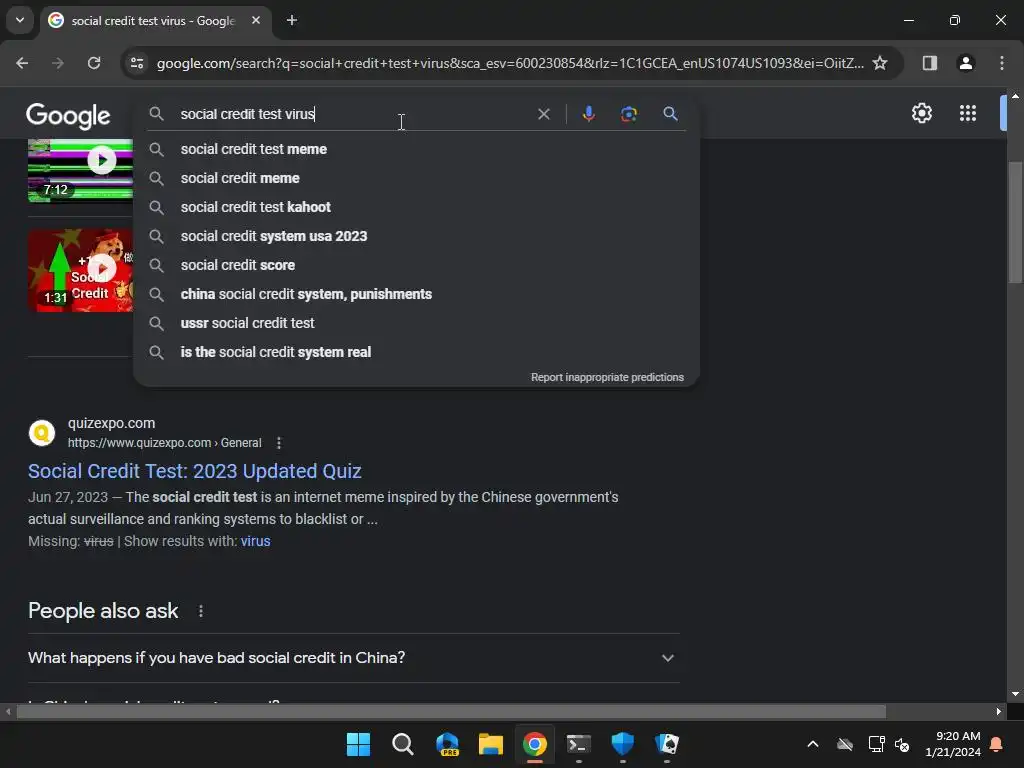Select suggestion 'ussr social credit test'

pyautogui.click(x=417, y=323)
